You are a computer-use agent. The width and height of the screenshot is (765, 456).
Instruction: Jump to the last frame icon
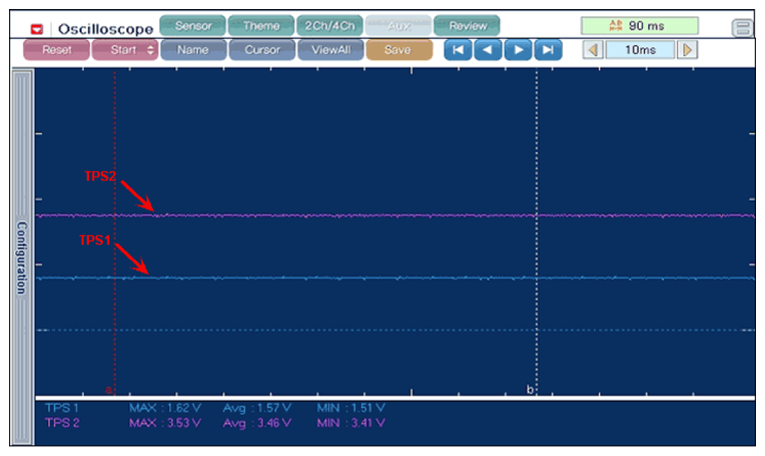point(548,50)
